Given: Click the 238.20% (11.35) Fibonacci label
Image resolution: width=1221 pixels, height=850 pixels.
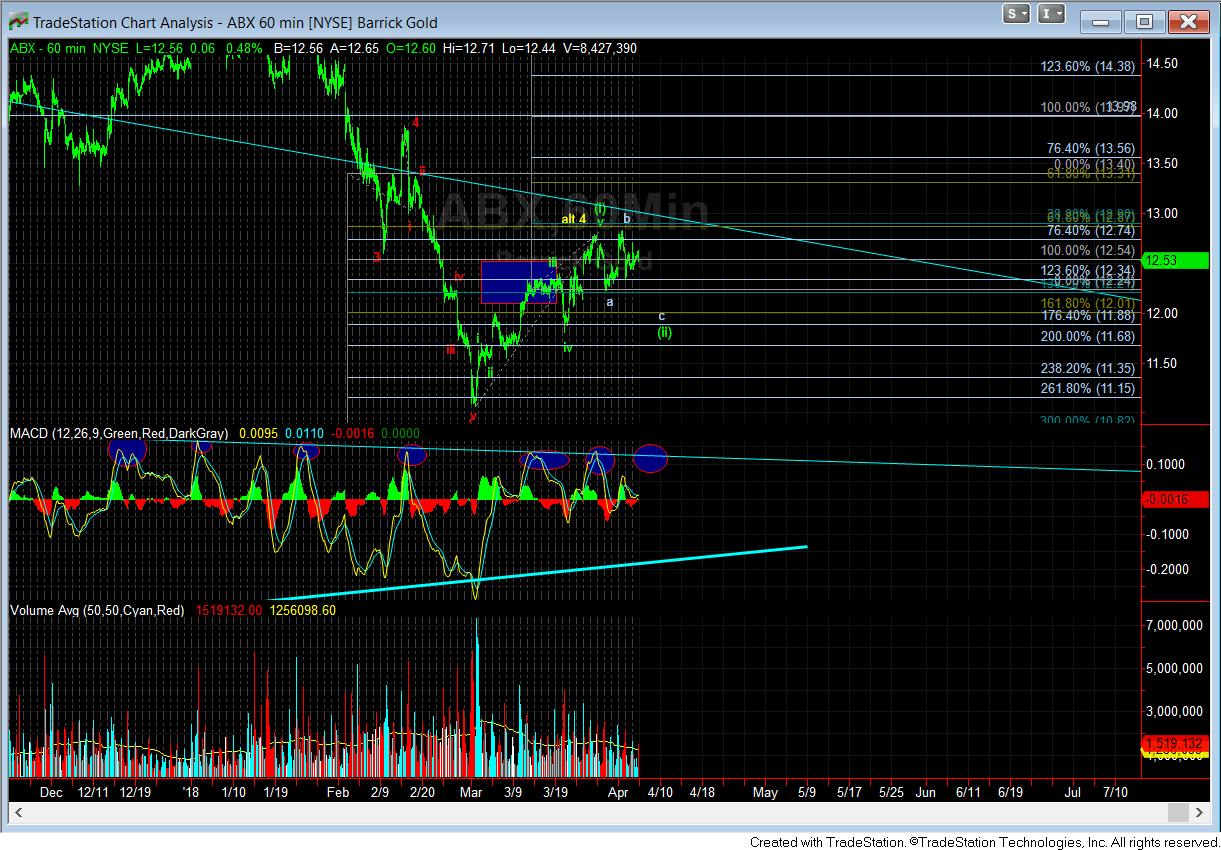Looking at the screenshot, I should 1088,368.
